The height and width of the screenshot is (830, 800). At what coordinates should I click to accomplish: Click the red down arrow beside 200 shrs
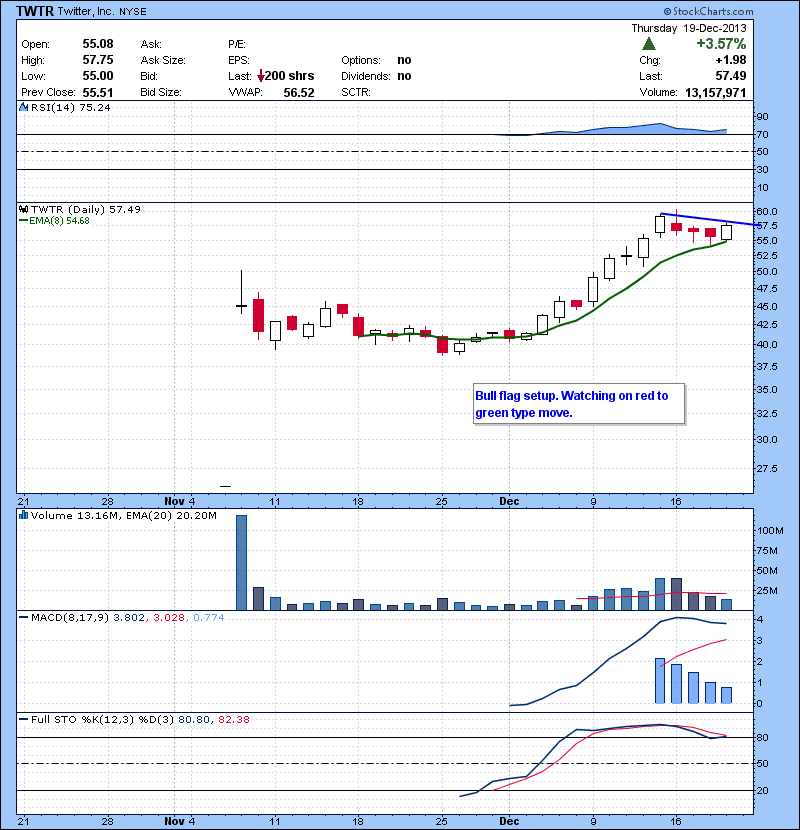260,76
